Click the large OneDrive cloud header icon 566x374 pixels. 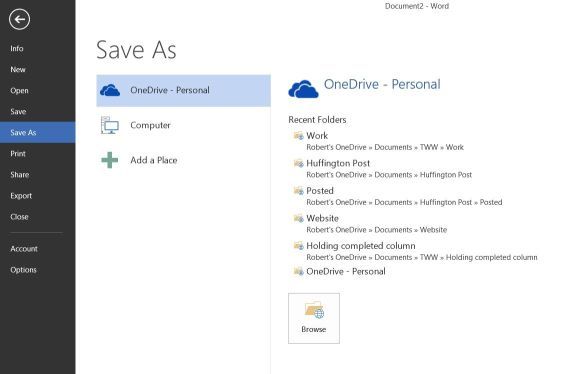point(303,89)
